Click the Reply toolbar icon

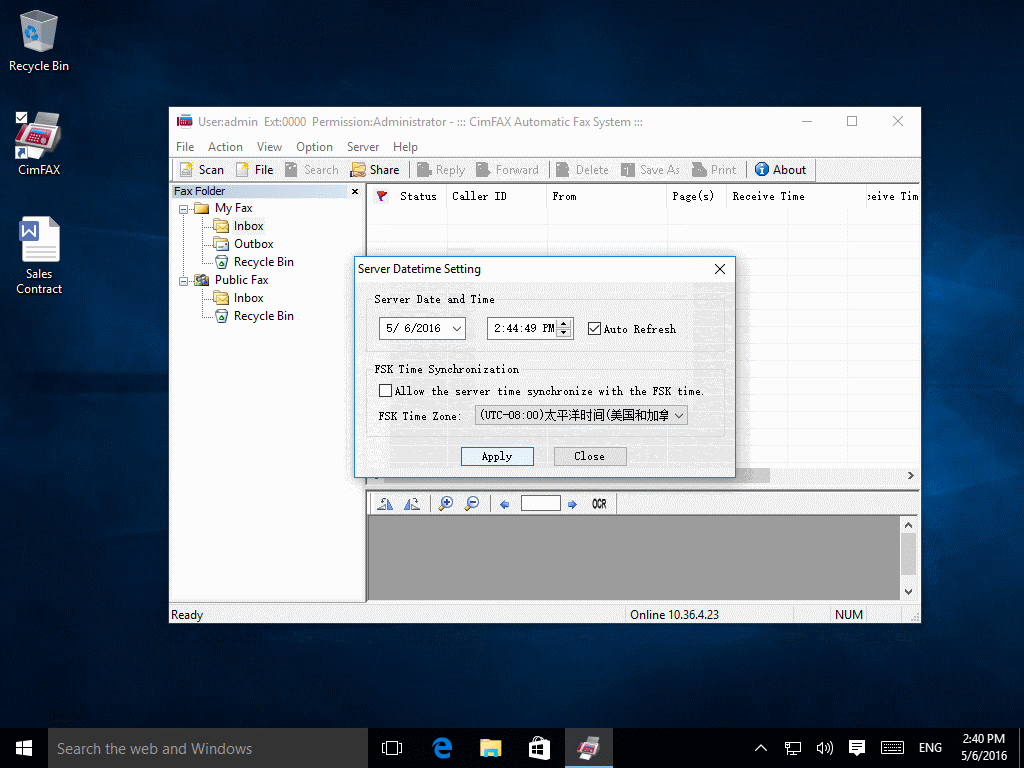pos(441,170)
